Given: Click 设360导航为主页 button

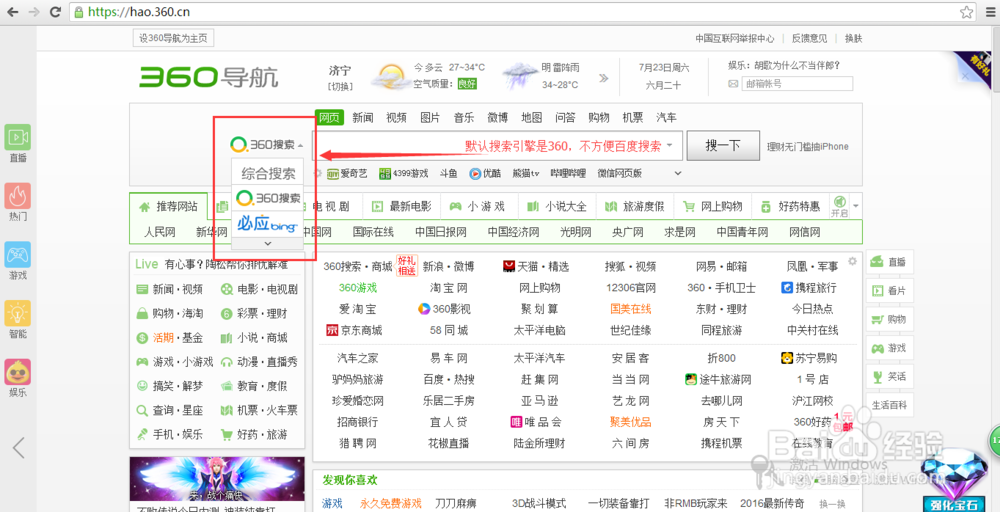Looking at the screenshot, I should coord(173,38).
